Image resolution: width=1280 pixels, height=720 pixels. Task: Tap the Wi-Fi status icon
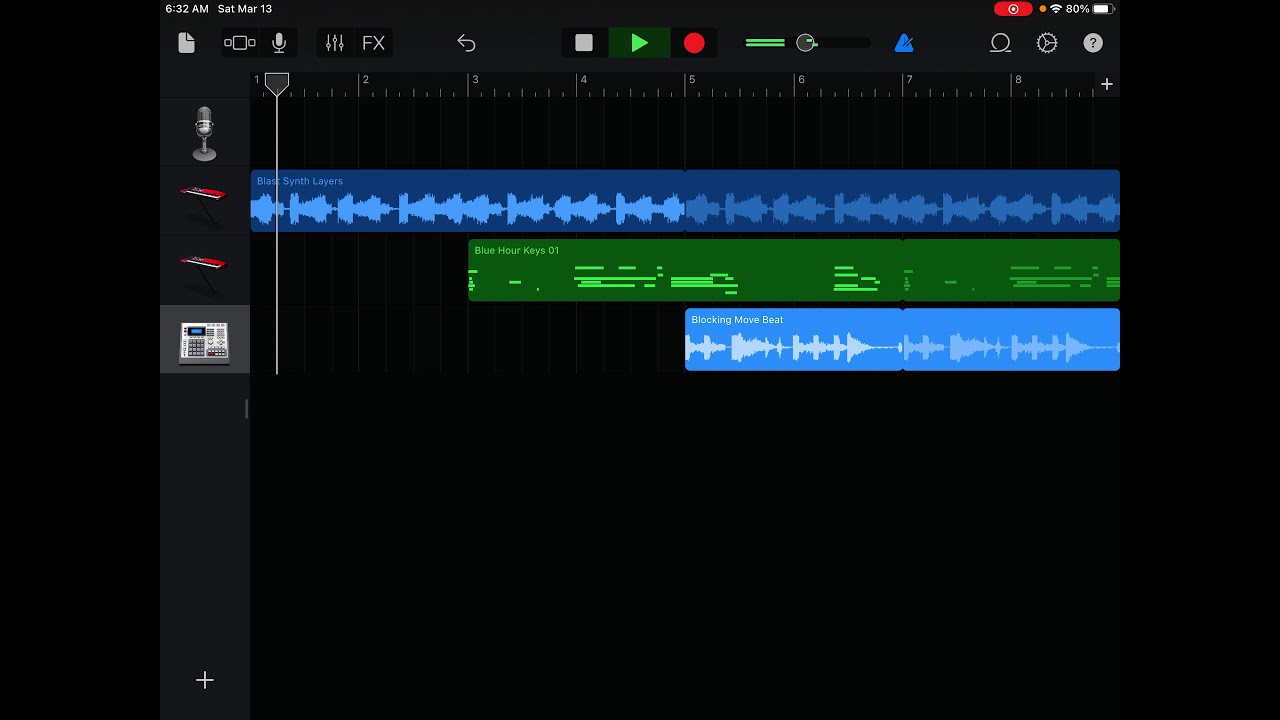click(1056, 9)
